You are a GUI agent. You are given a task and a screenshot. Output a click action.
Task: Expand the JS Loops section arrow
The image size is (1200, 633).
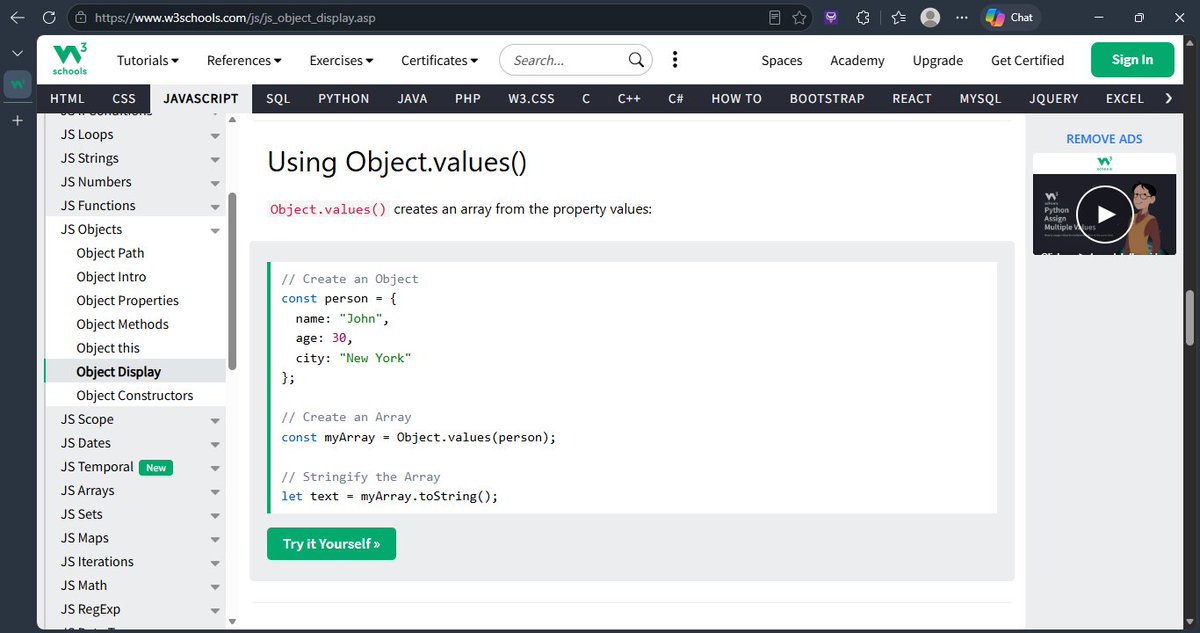pyautogui.click(x=215, y=135)
